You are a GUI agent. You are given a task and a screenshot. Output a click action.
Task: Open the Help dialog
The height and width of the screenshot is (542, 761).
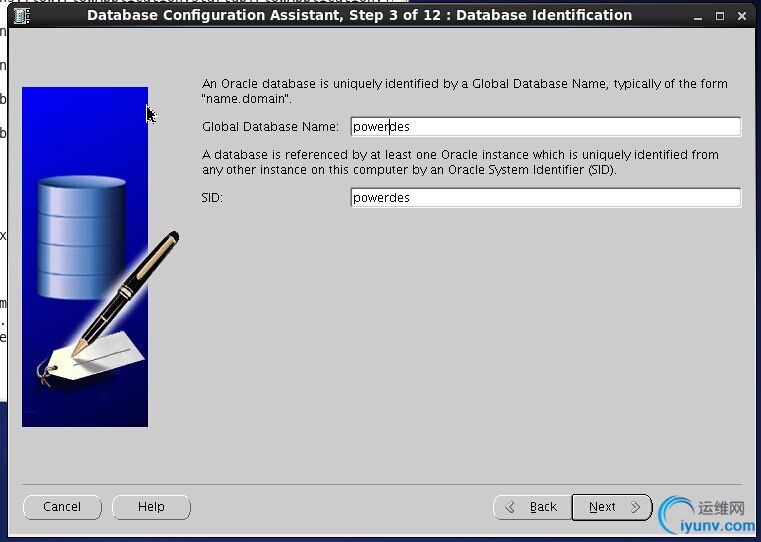pos(151,507)
